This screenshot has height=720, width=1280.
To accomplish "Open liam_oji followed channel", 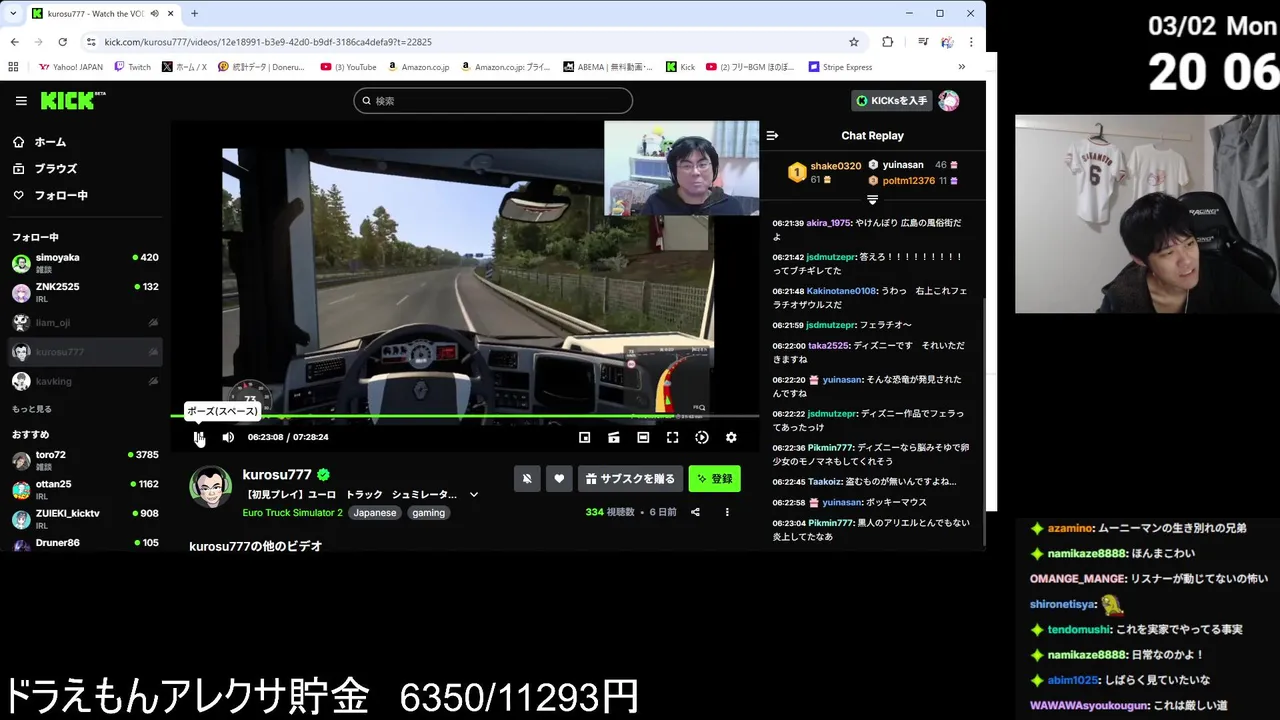I will (85, 322).
